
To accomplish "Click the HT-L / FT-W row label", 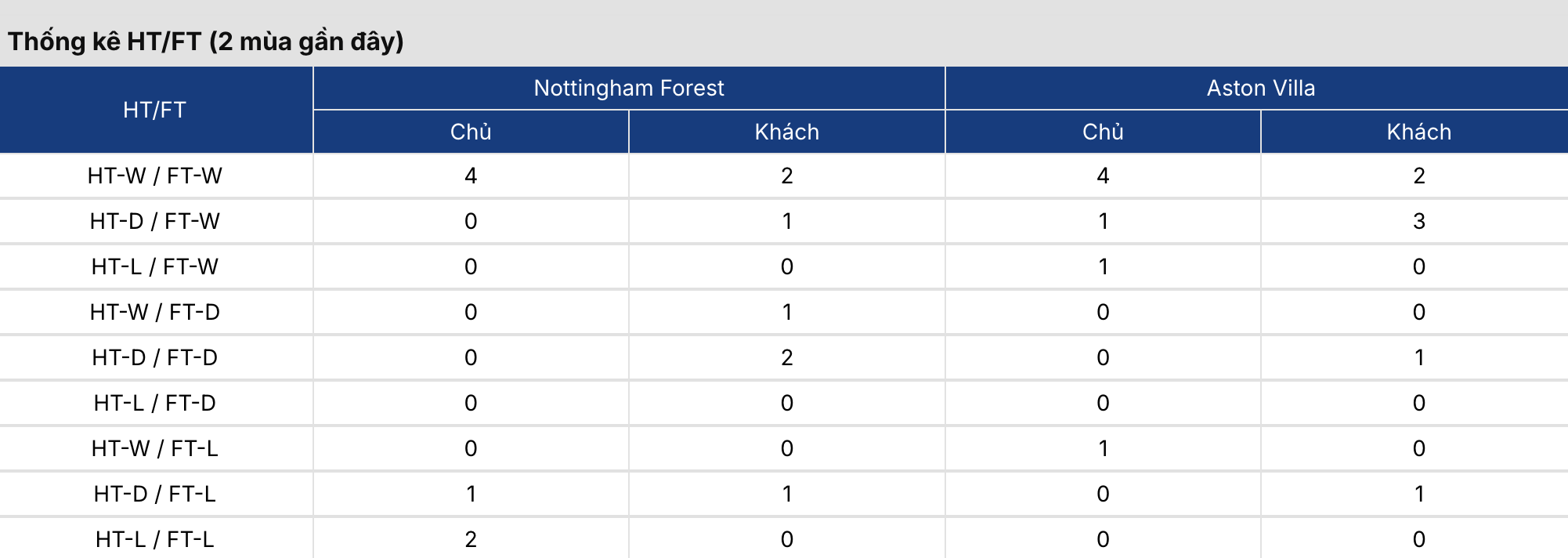I will point(155,266).
